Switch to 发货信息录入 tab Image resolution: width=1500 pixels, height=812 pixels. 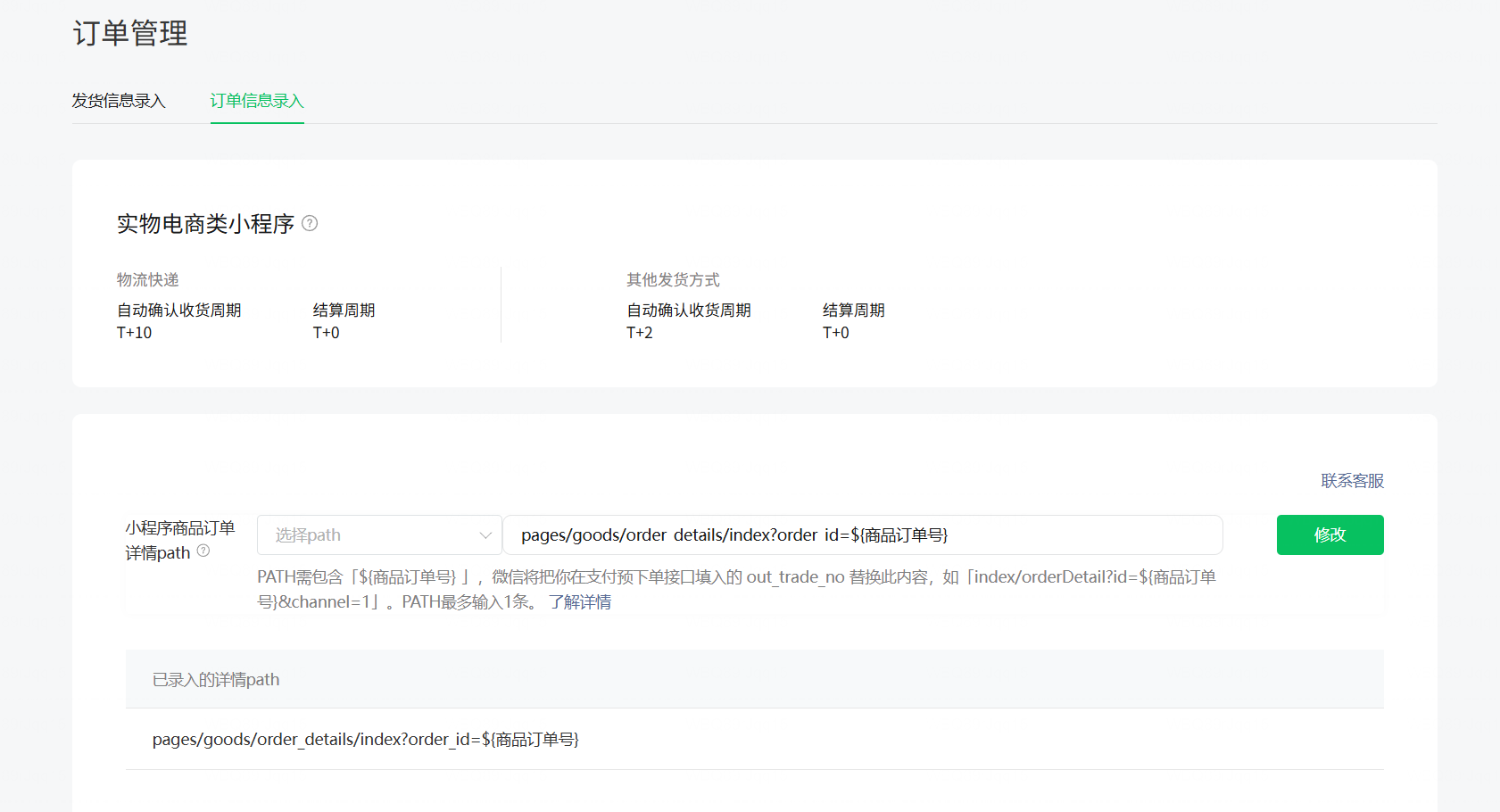(x=119, y=101)
